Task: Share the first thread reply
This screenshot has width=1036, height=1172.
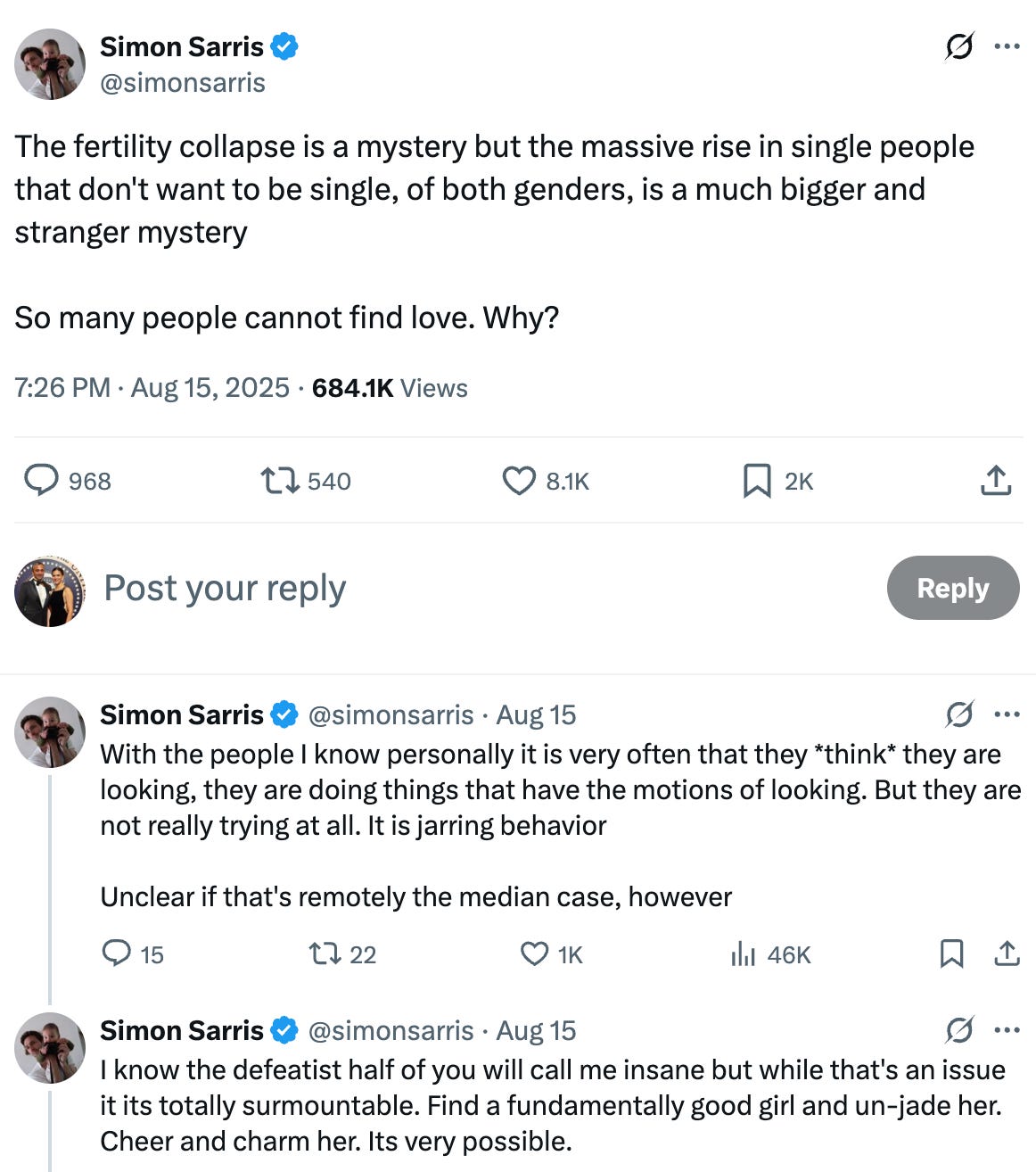Action: tap(1007, 953)
